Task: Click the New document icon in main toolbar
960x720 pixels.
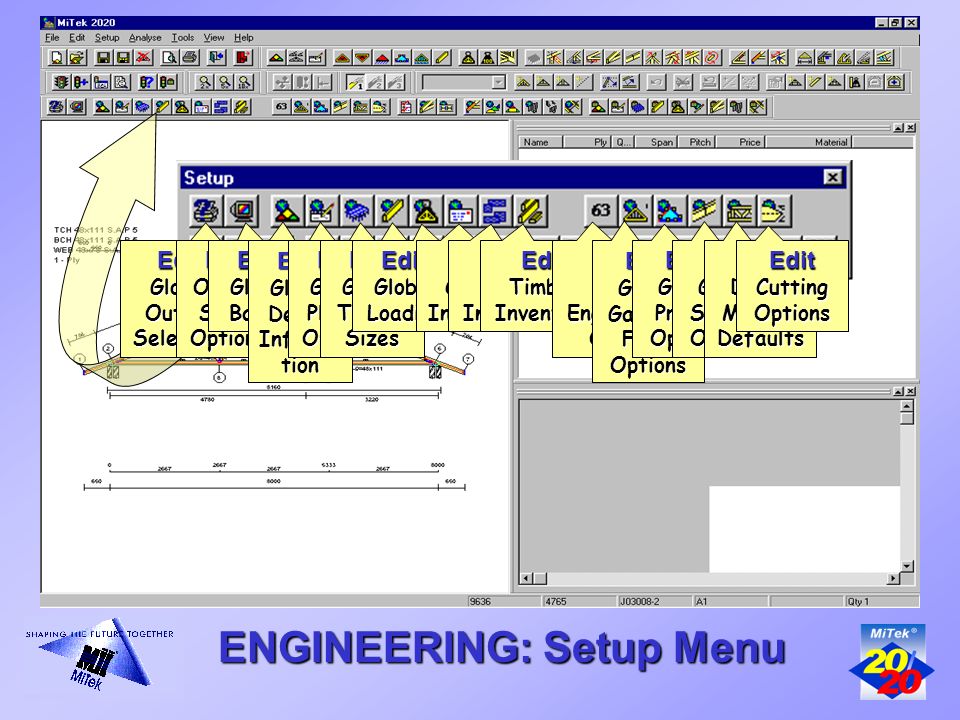Action: tap(56, 58)
